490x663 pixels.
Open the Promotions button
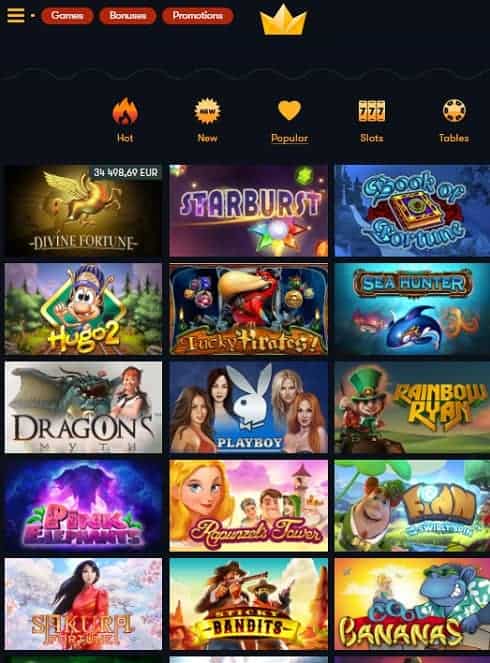tap(197, 16)
